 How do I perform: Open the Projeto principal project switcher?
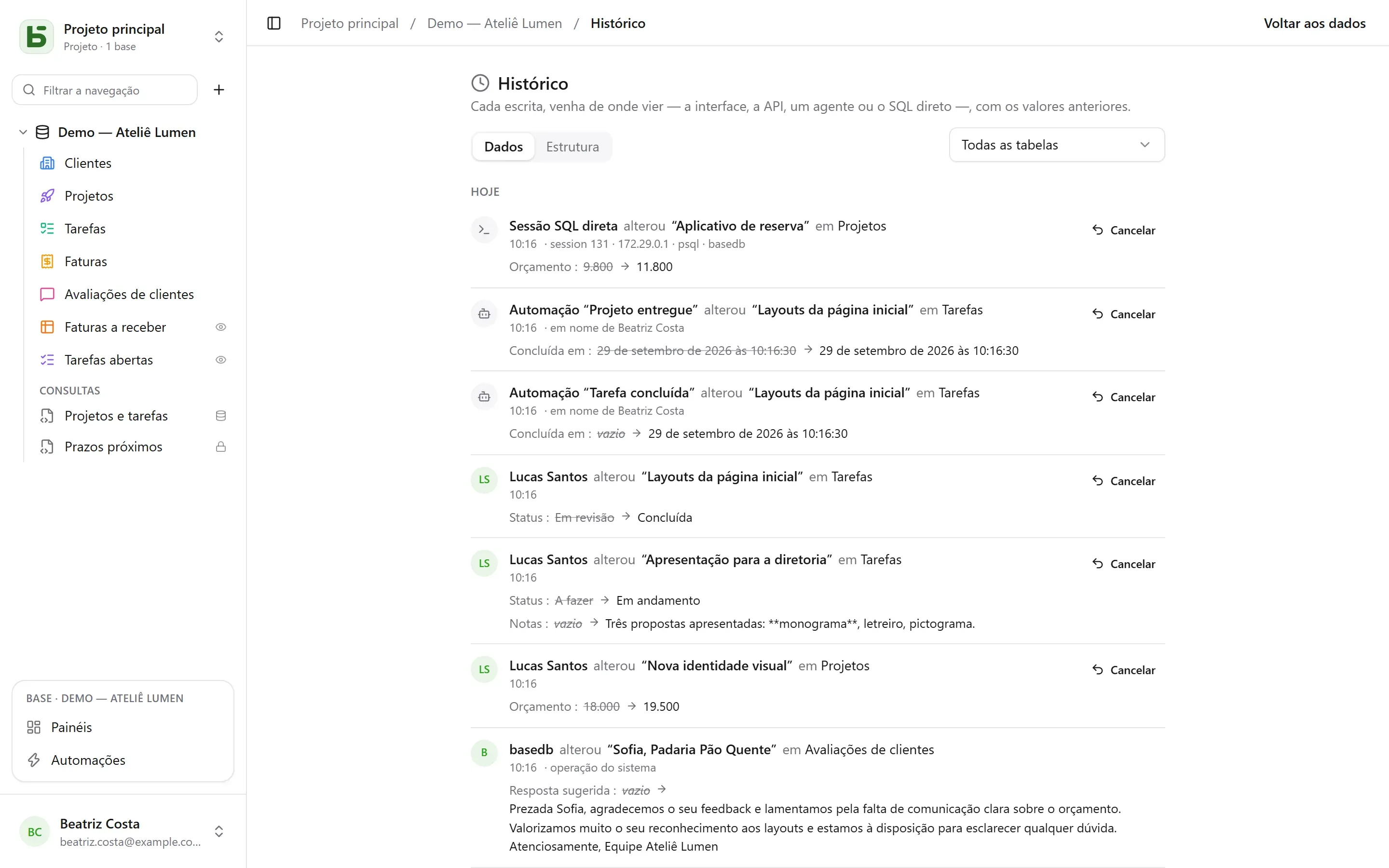click(x=123, y=37)
